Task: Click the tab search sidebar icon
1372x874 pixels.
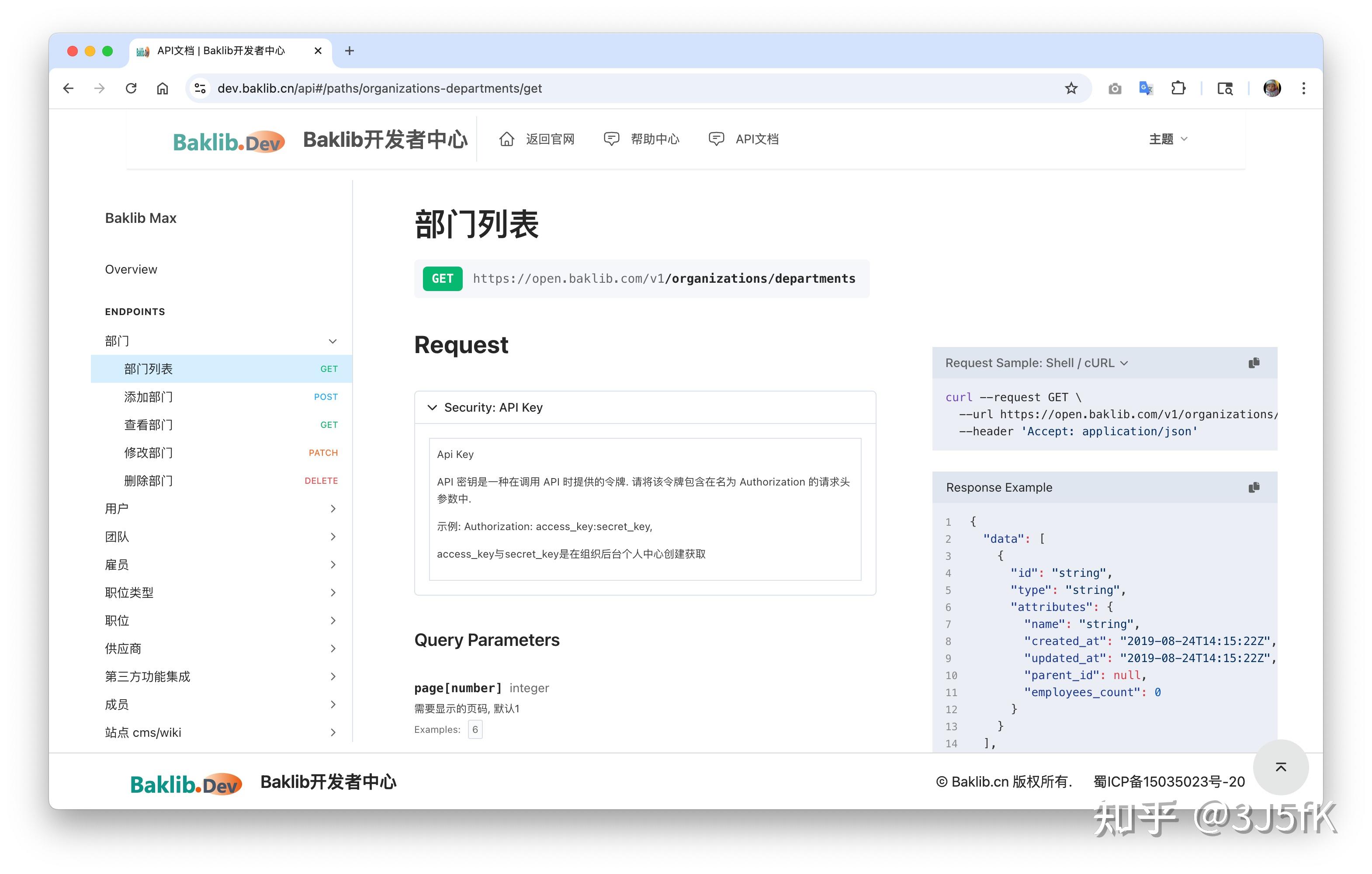Action: (1225, 88)
